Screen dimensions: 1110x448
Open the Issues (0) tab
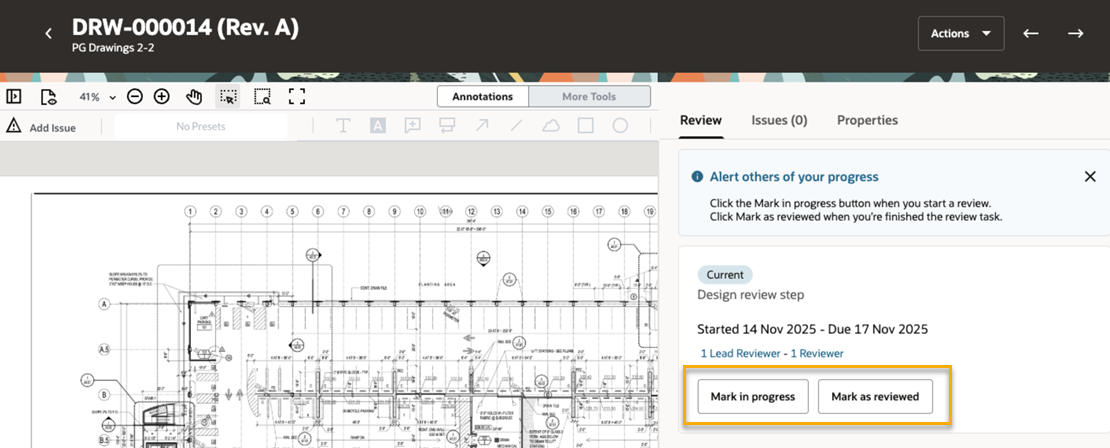[779, 120]
